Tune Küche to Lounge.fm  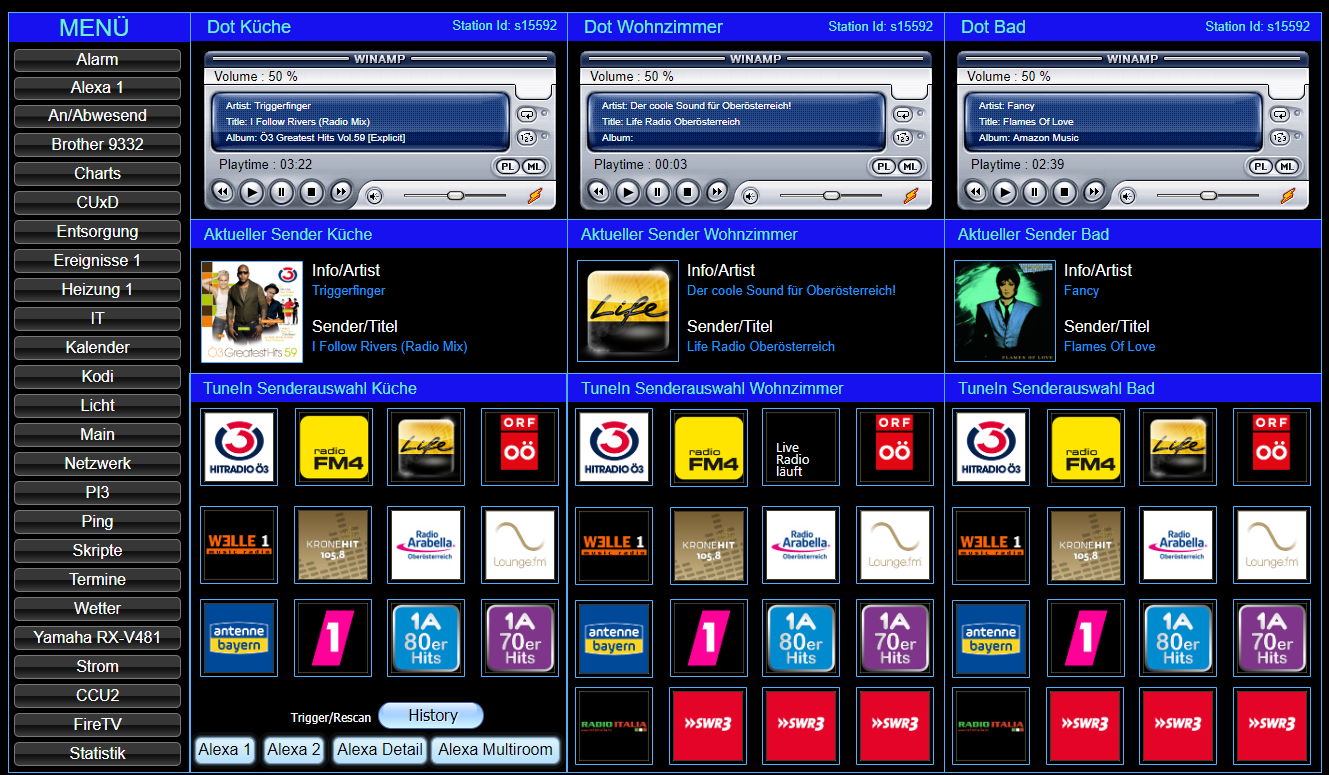[520, 545]
